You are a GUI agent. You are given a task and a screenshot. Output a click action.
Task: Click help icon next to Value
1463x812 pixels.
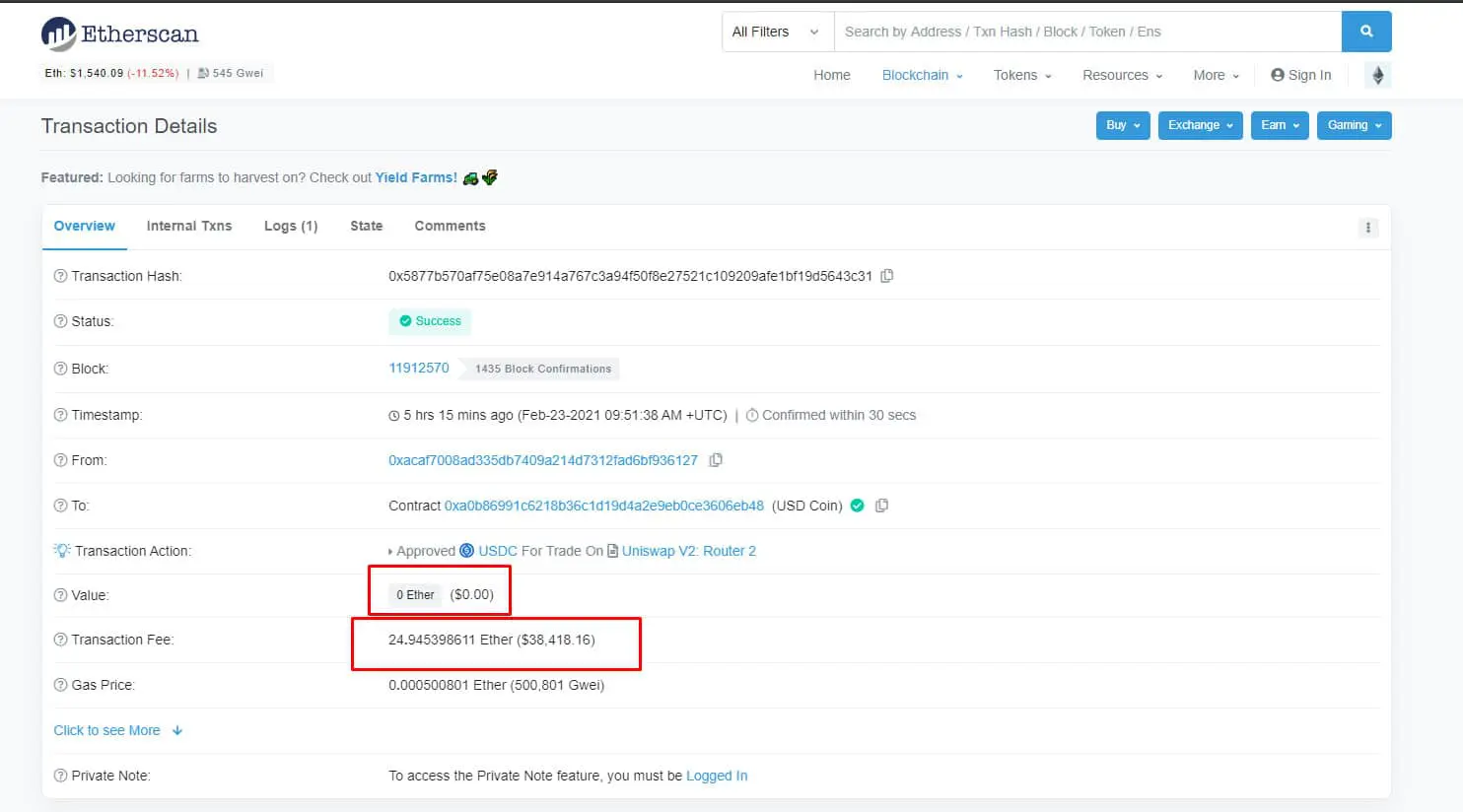point(60,595)
